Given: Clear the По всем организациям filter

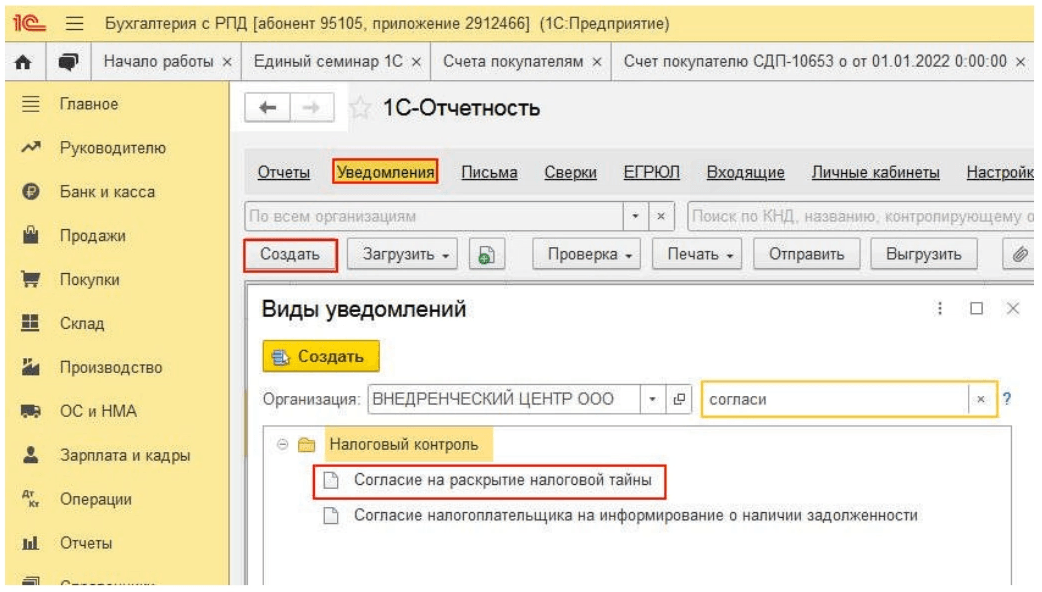Looking at the screenshot, I should click(661, 216).
